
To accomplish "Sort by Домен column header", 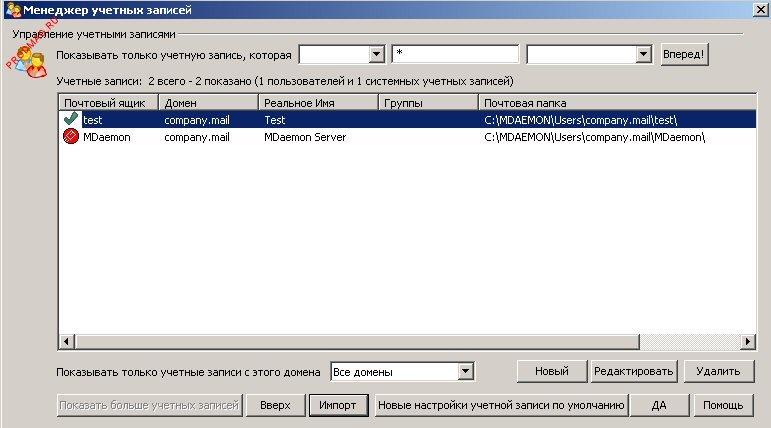I will 207,103.
